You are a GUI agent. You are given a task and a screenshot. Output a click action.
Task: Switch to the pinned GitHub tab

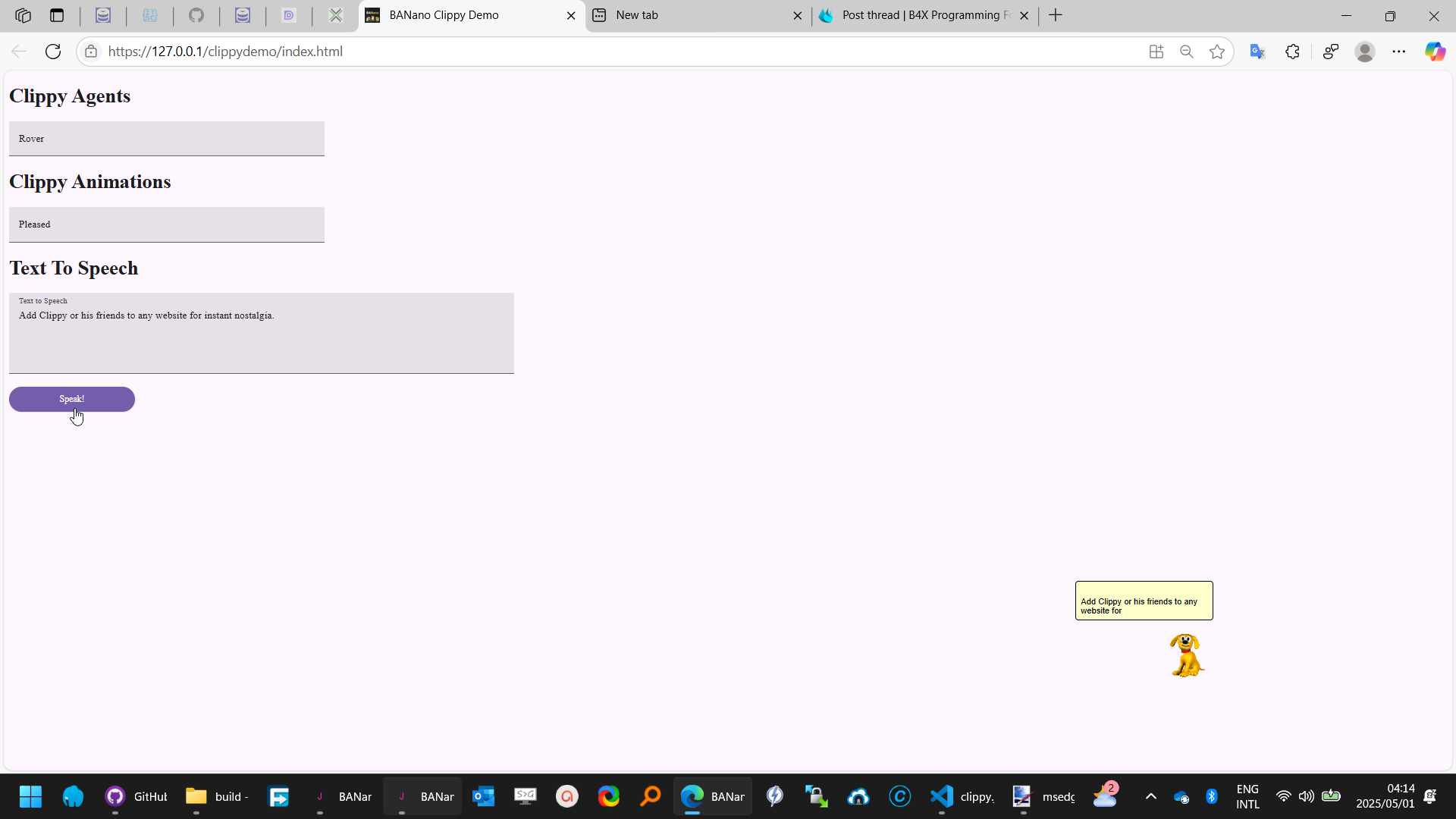[196, 15]
